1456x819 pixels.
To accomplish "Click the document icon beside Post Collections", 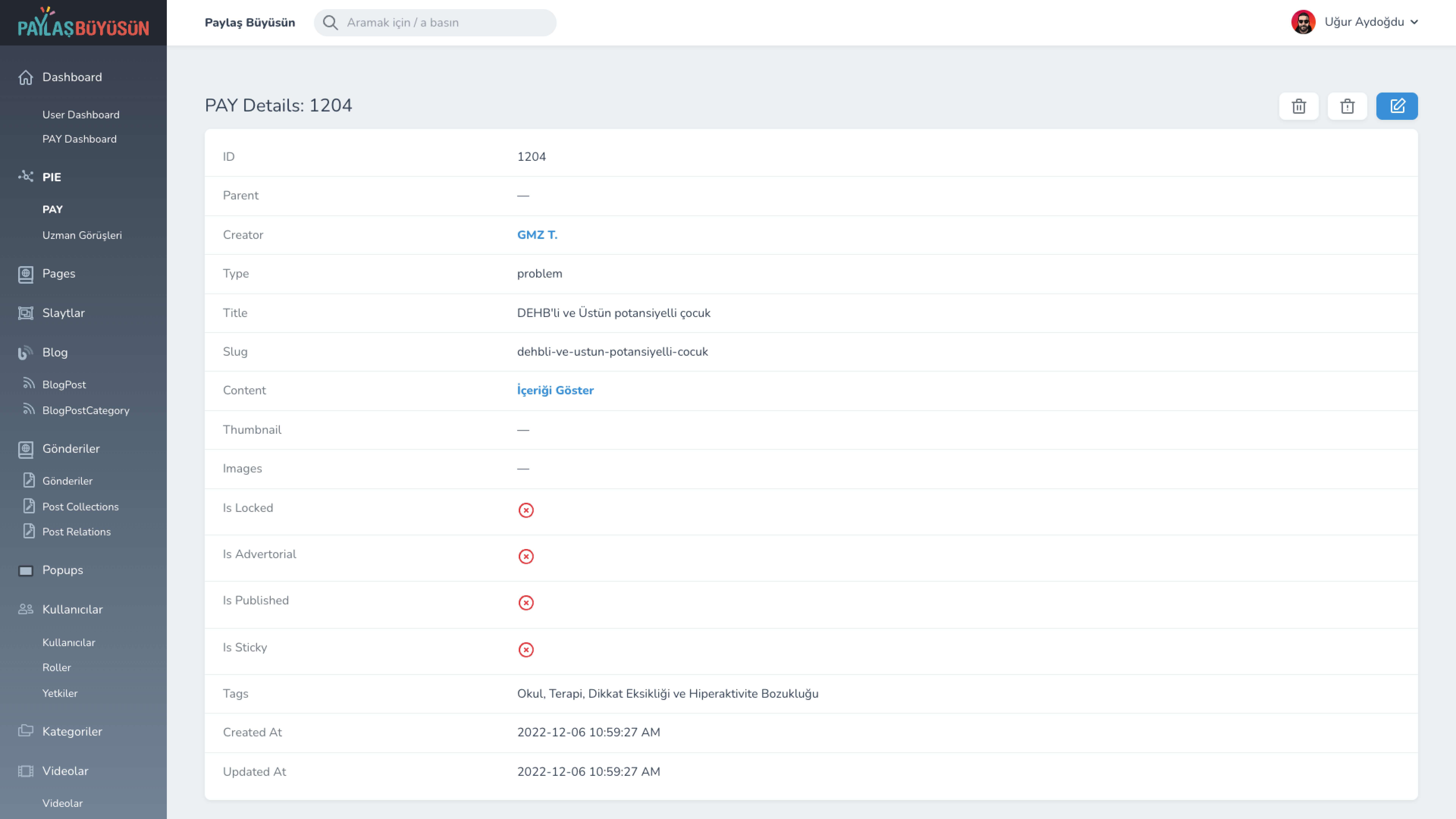I will click(29, 506).
